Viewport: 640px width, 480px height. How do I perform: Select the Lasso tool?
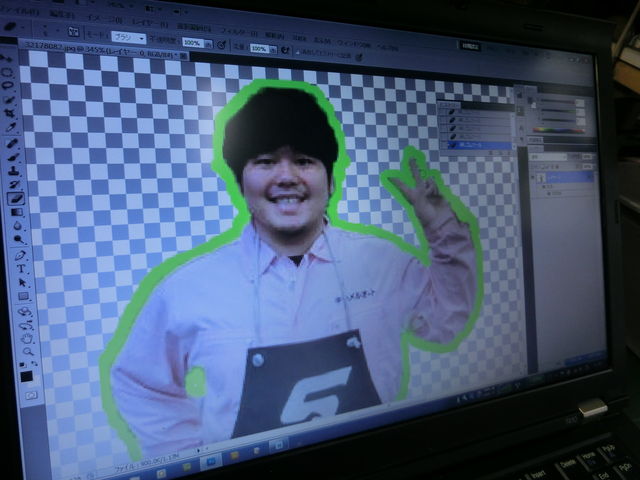pyautogui.click(x=8, y=85)
